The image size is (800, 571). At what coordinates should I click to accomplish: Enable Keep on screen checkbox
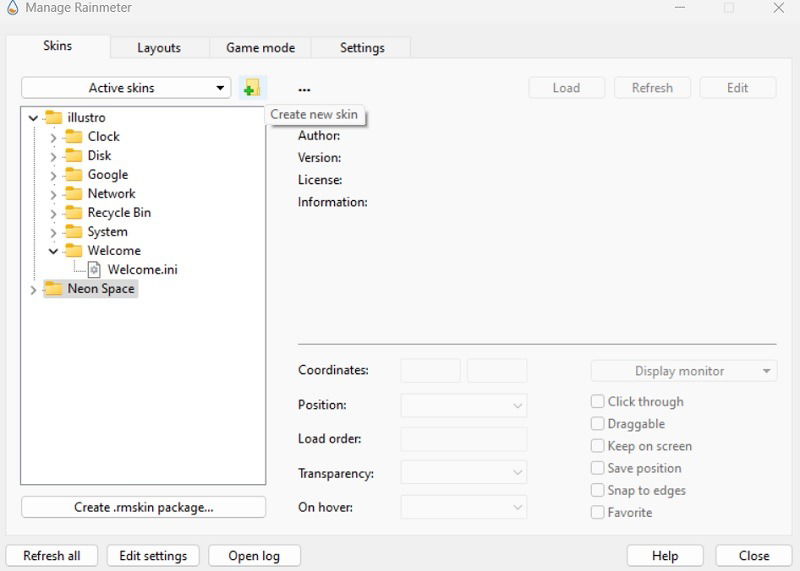[597, 445]
